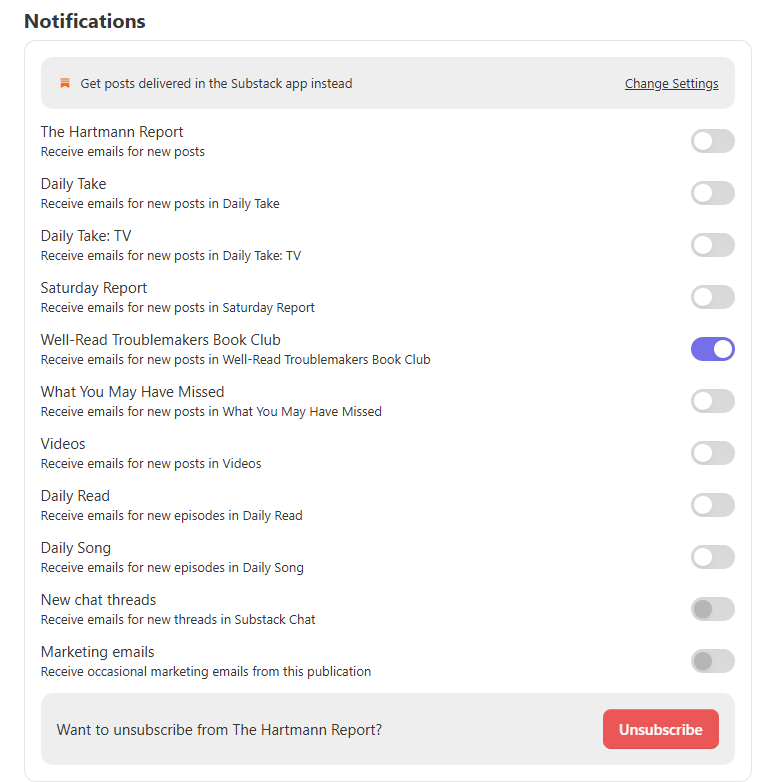763x782 pixels.
Task: Open the Change Settings link
Action: pyautogui.click(x=671, y=83)
